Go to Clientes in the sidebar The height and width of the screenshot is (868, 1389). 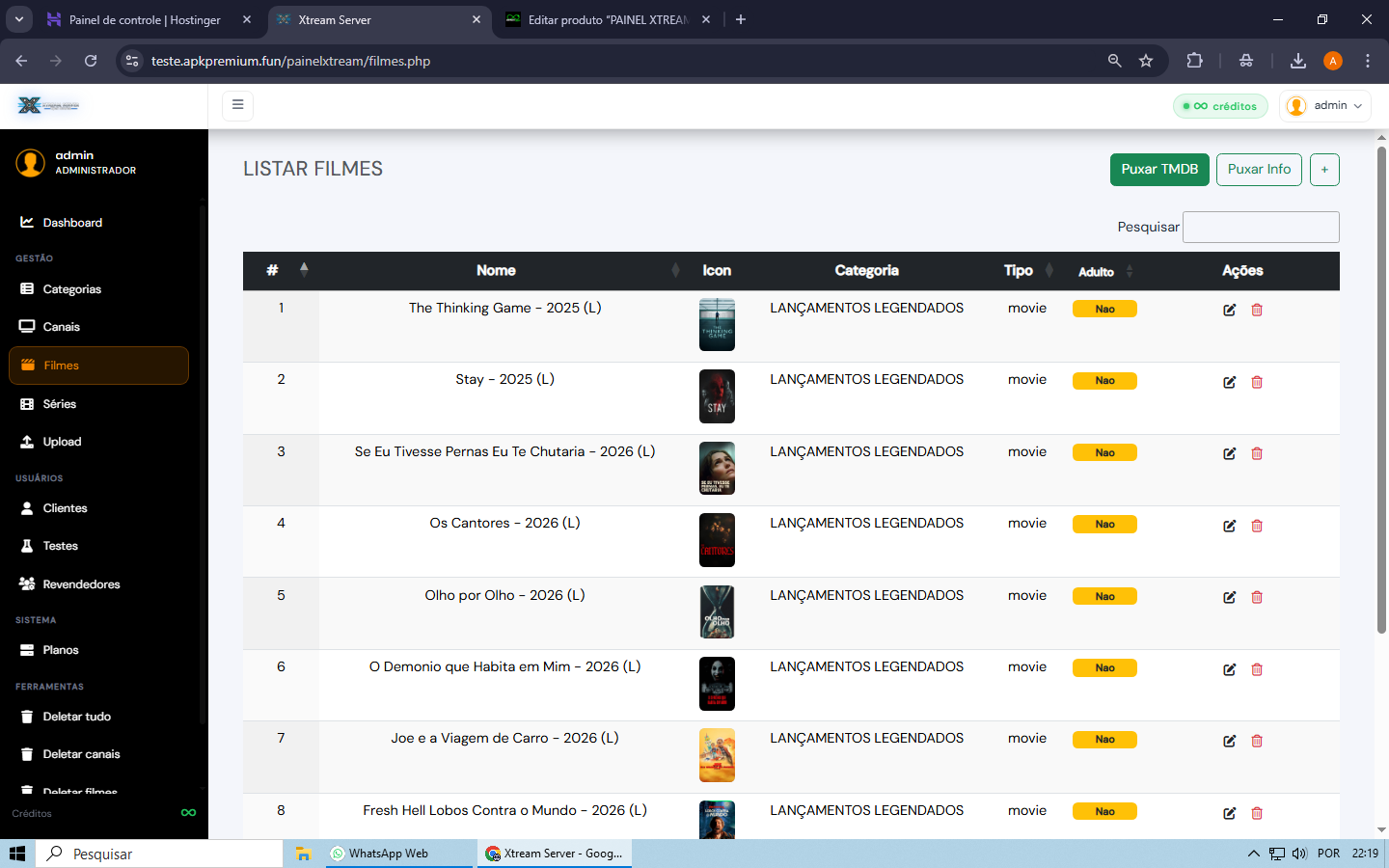tap(65, 508)
